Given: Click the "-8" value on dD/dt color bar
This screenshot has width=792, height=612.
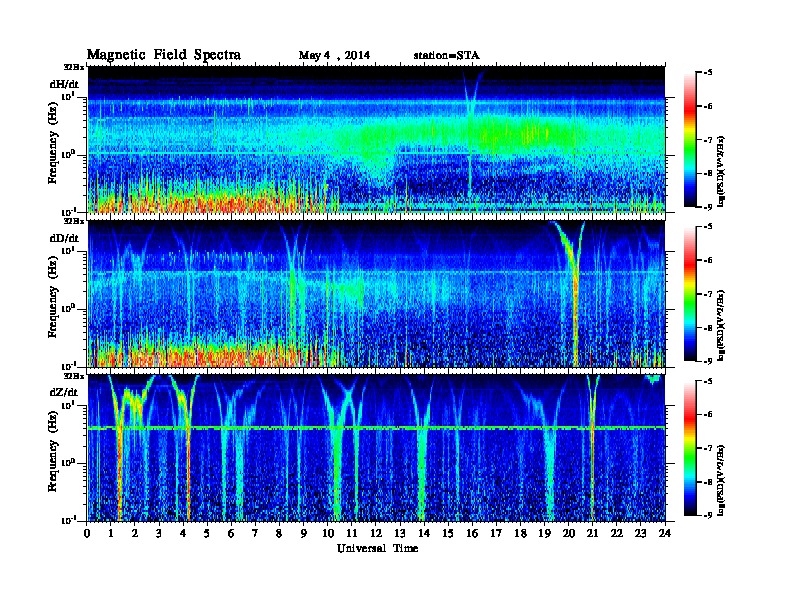Looking at the screenshot, I should pyautogui.click(x=708, y=327).
